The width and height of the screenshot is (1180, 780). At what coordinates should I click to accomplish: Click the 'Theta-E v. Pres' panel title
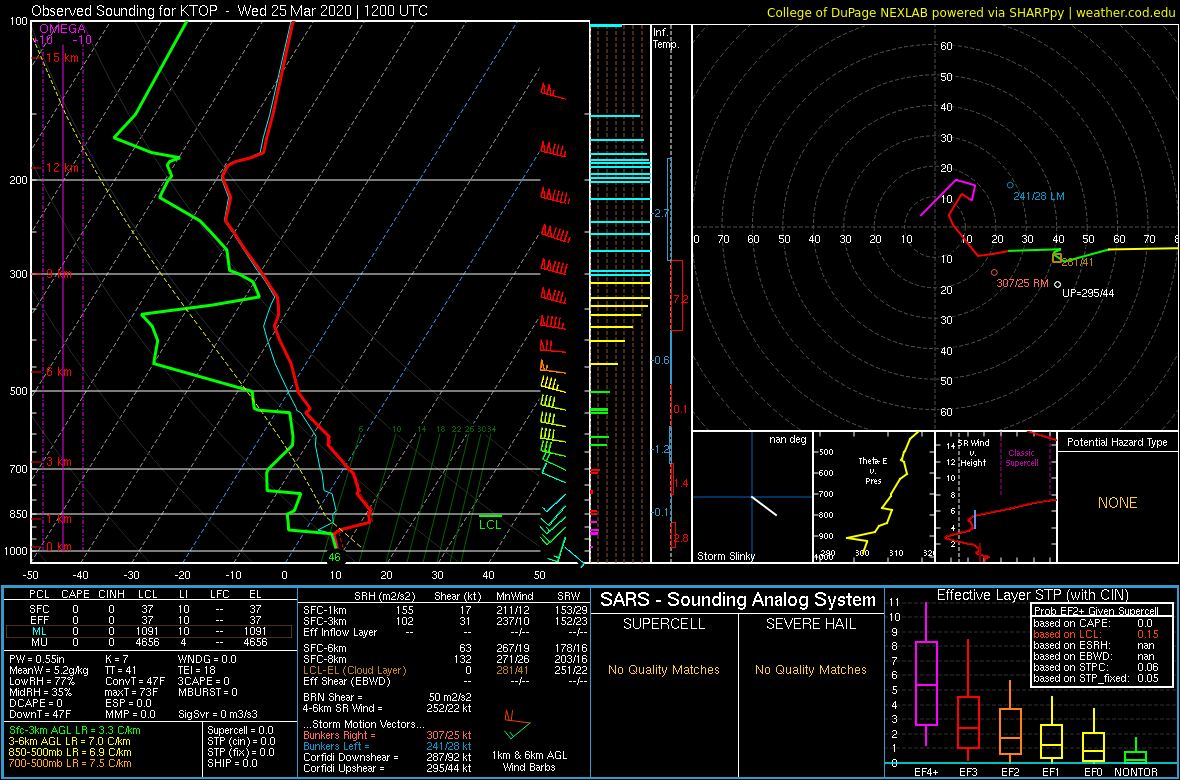click(x=875, y=472)
